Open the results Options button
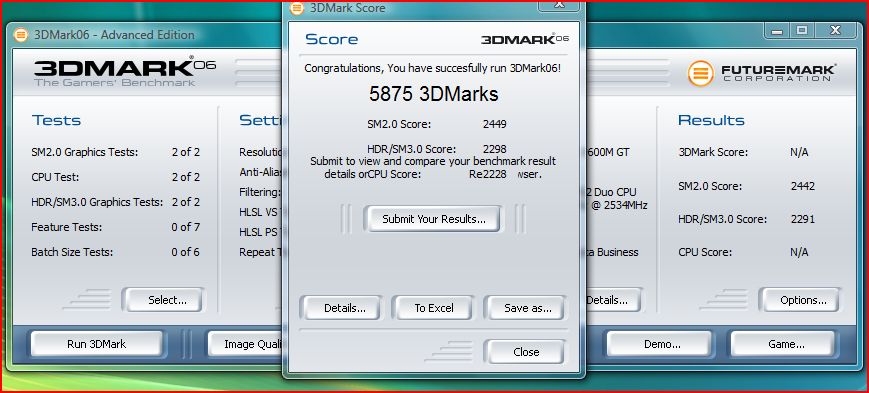The height and width of the screenshot is (393, 869). point(801,300)
